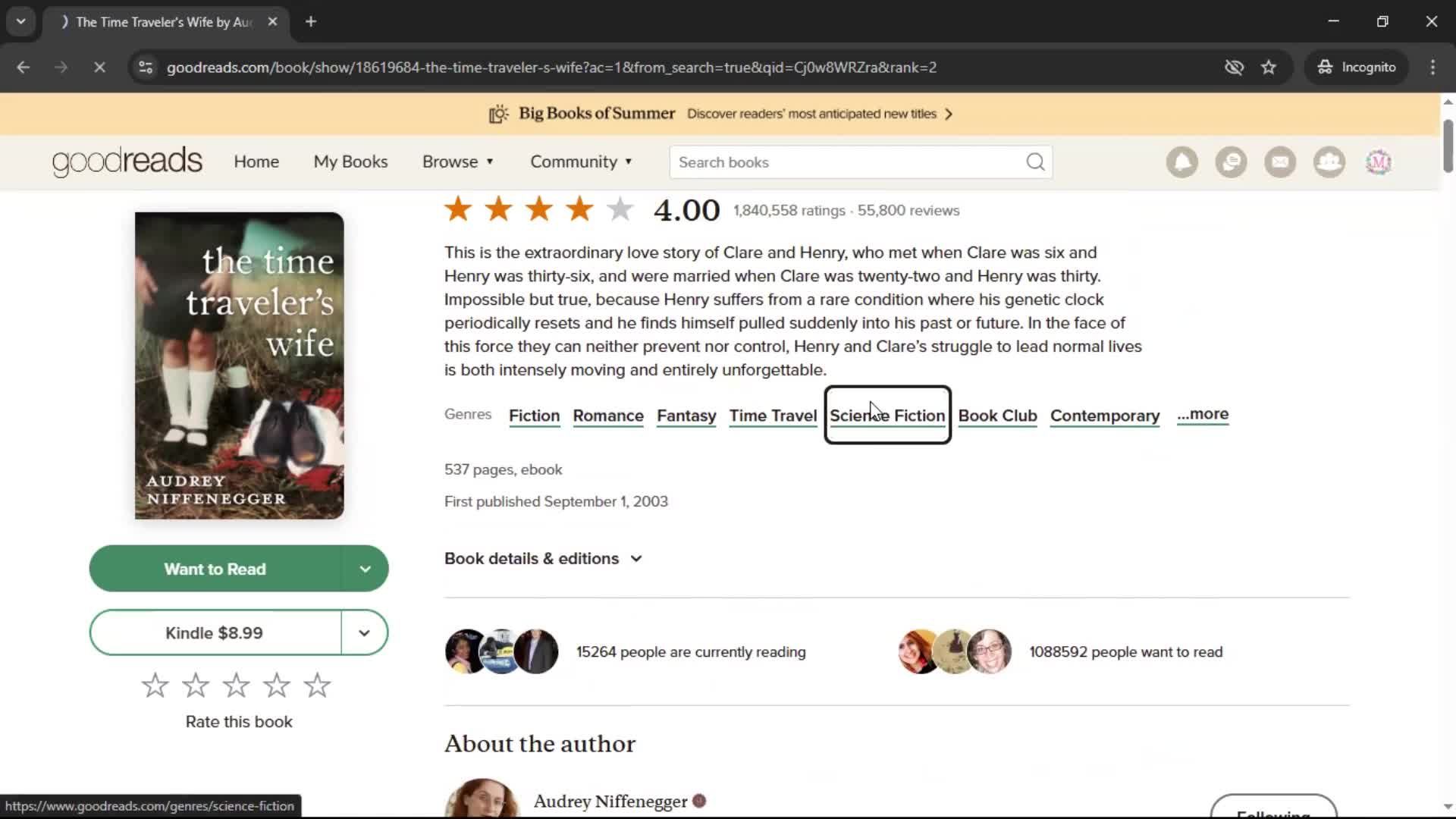Image resolution: width=1456 pixels, height=819 pixels.
Task: Click '15264 people are currently reading' text
Action: [691, 652]
